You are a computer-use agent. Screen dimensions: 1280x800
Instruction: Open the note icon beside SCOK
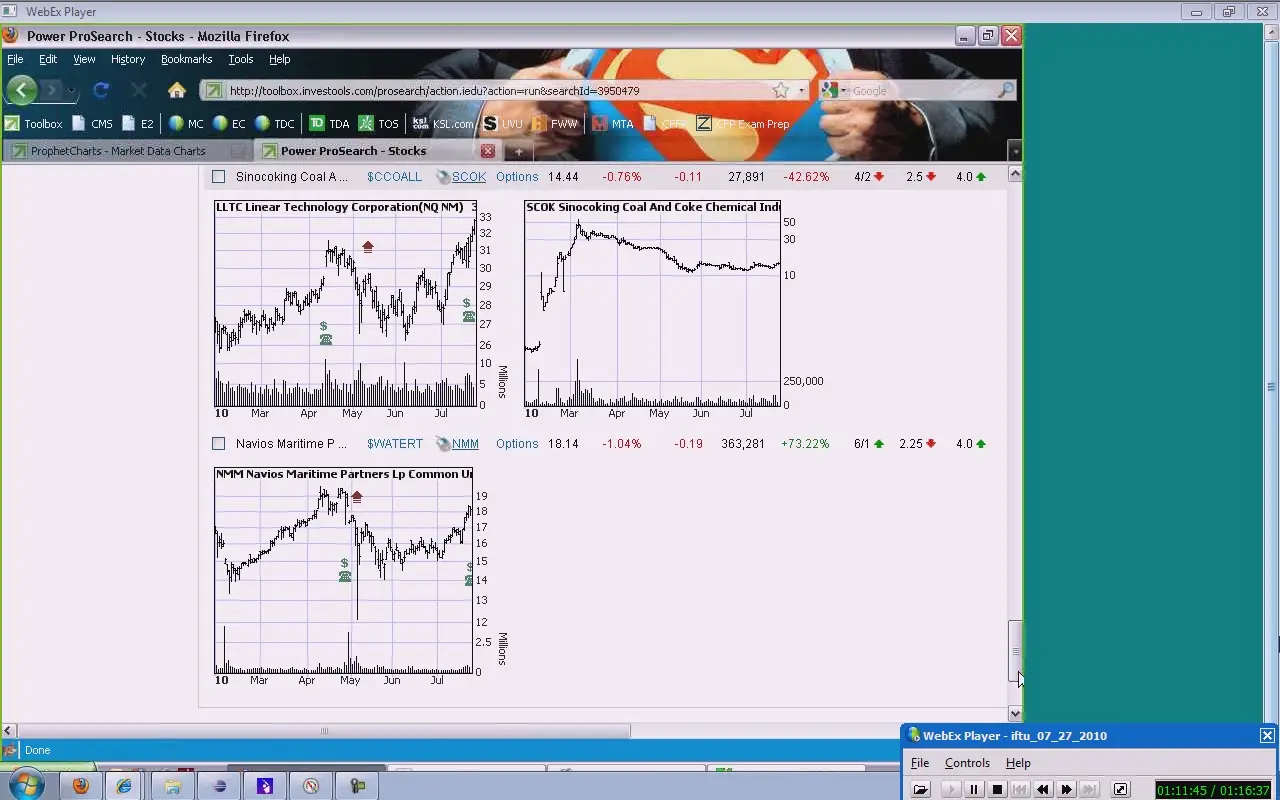click(443, 177)
